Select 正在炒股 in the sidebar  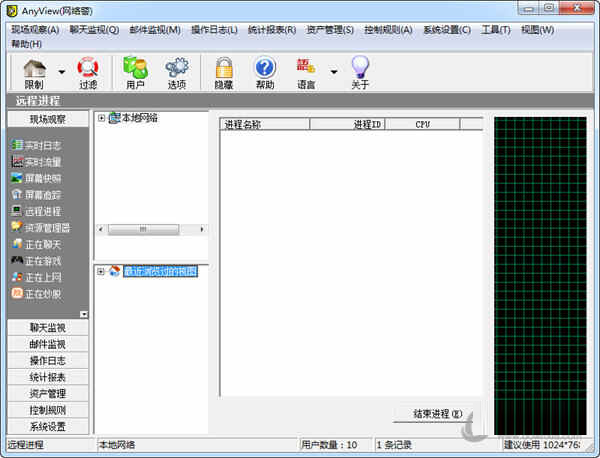37,293
